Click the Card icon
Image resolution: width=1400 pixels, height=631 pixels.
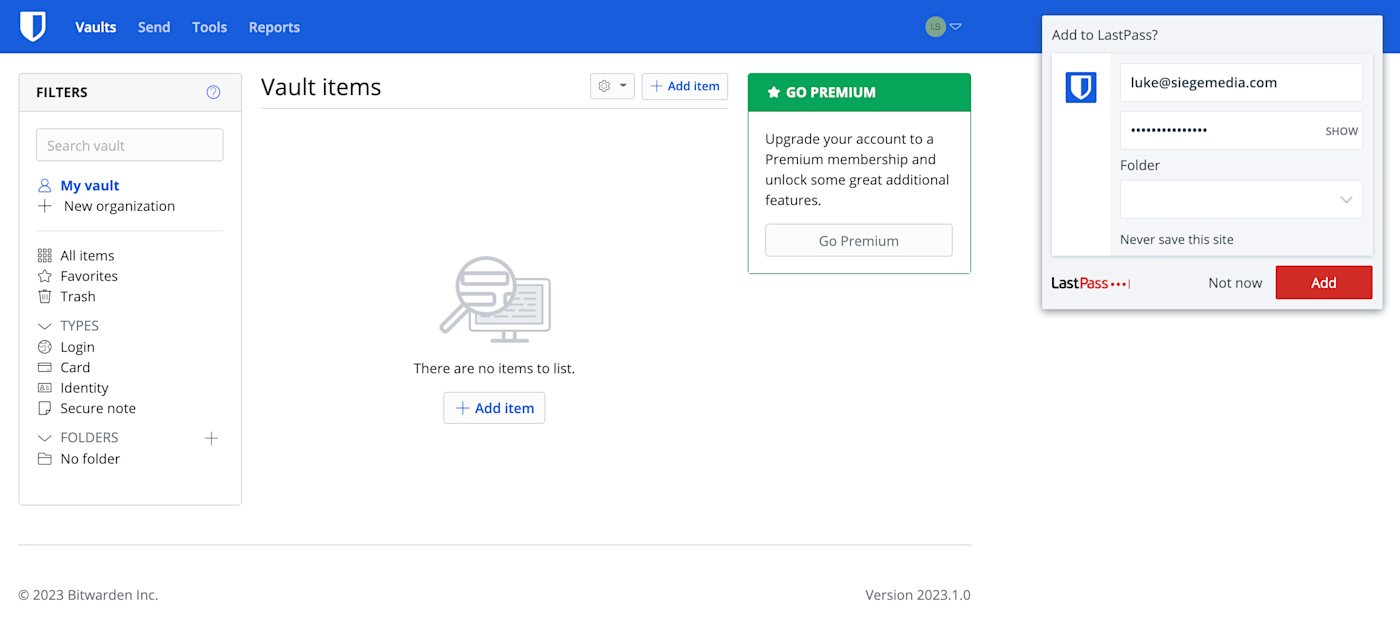(x=44, y=367)
